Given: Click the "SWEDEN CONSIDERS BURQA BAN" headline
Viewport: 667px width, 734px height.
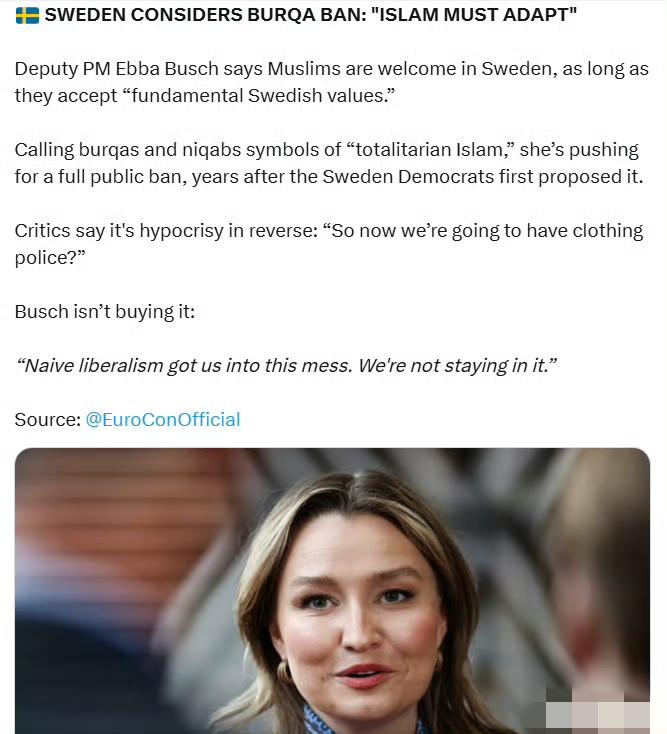Looking at the screenshot, I should coord(205,15).
